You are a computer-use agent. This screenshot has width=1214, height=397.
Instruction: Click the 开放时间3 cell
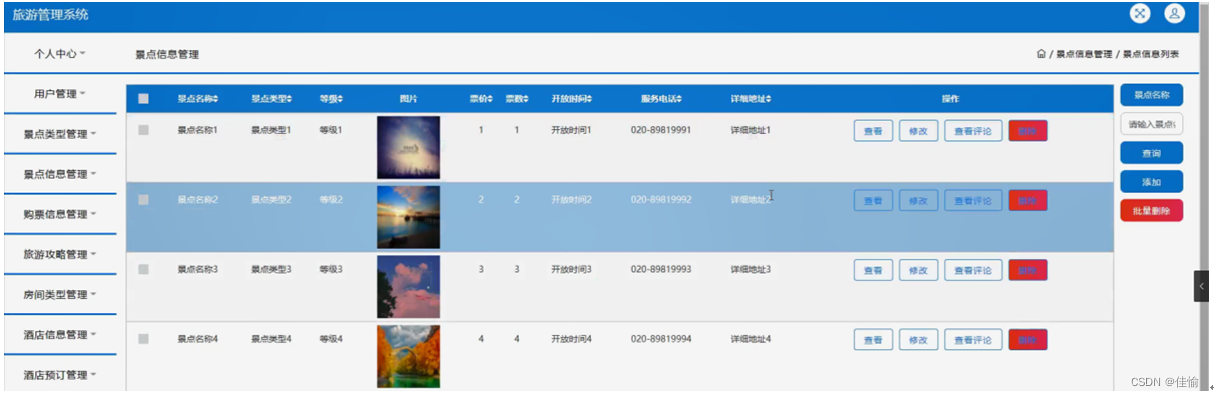click(x=572, y=270)
